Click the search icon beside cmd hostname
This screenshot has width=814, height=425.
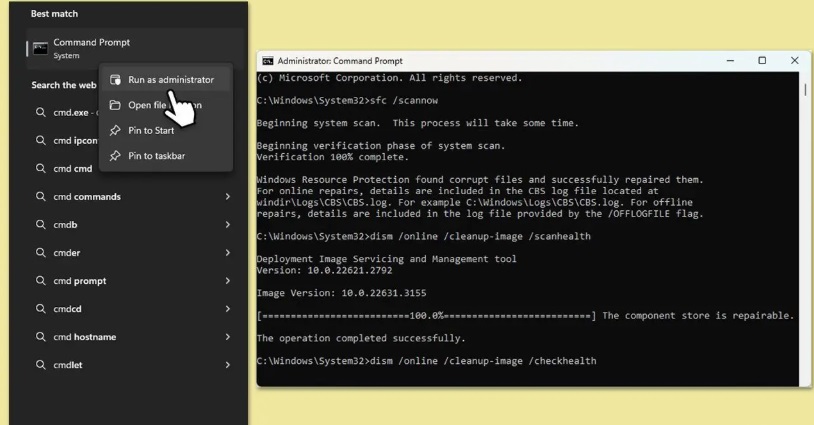[40, 336]
